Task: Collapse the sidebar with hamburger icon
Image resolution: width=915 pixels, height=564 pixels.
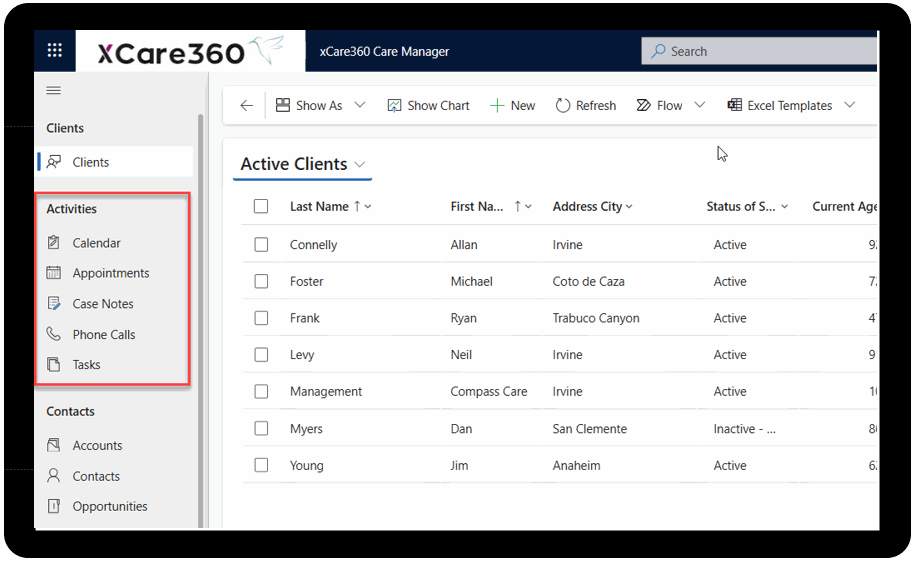Action: click(54, 90)
